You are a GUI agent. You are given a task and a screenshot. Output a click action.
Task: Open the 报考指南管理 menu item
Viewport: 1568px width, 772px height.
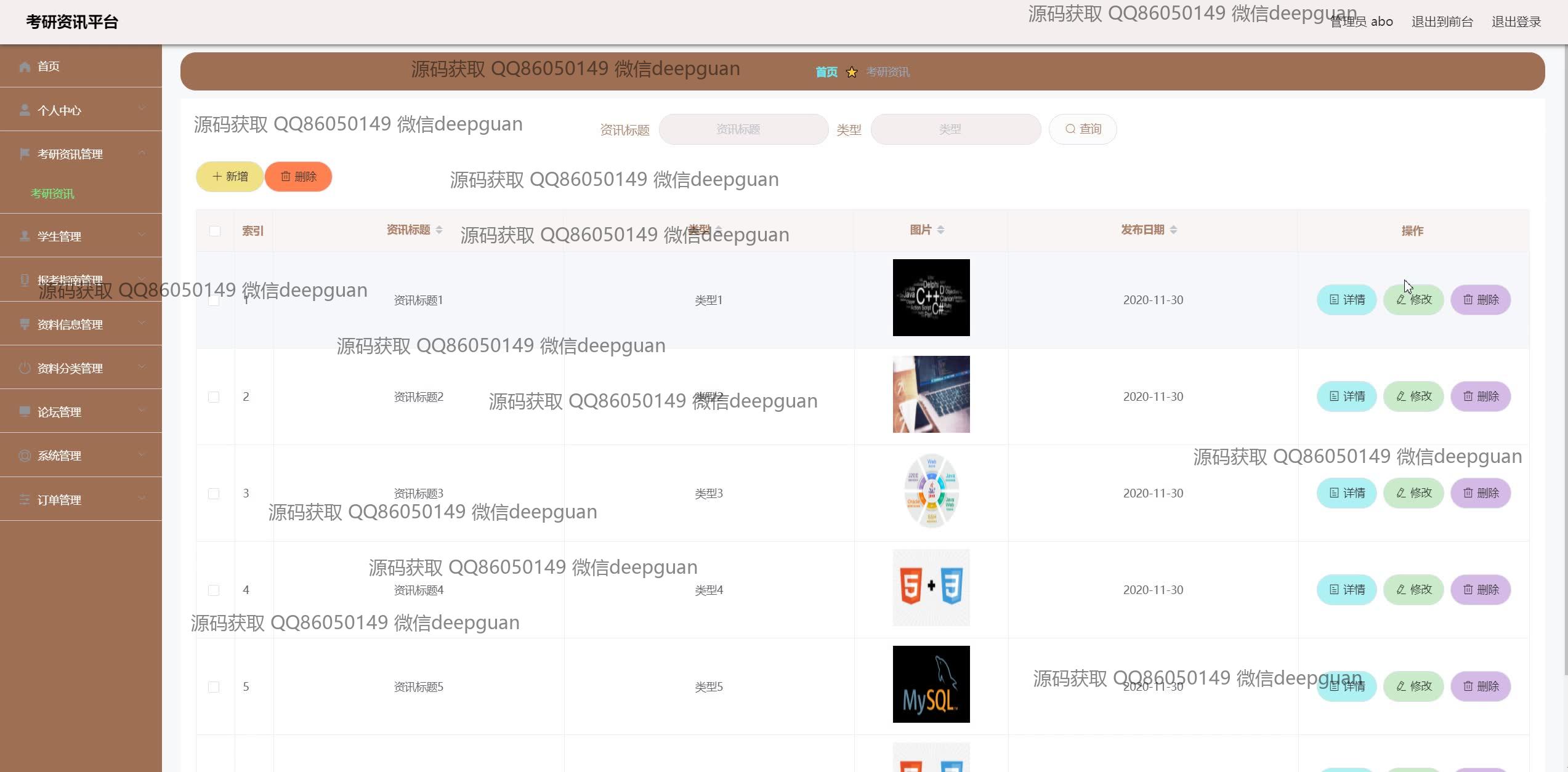pos(81,279)
